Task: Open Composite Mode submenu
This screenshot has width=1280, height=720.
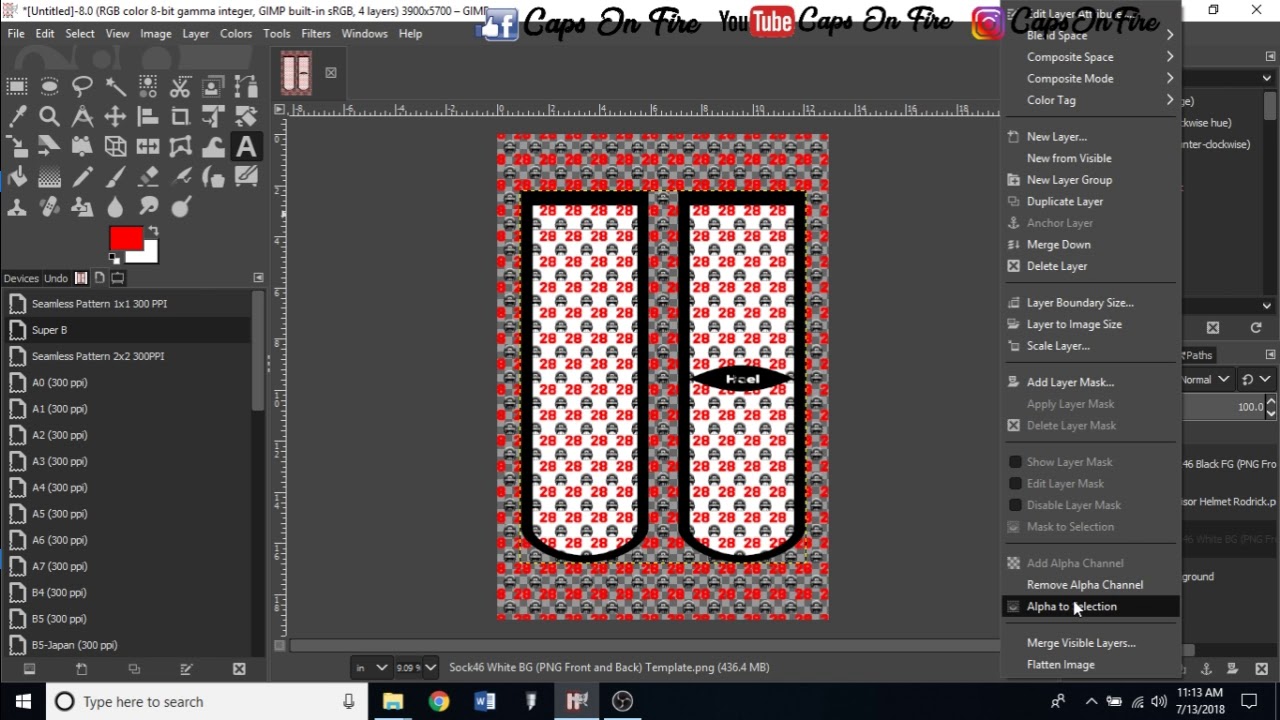Action: [x=1092, y=78]
